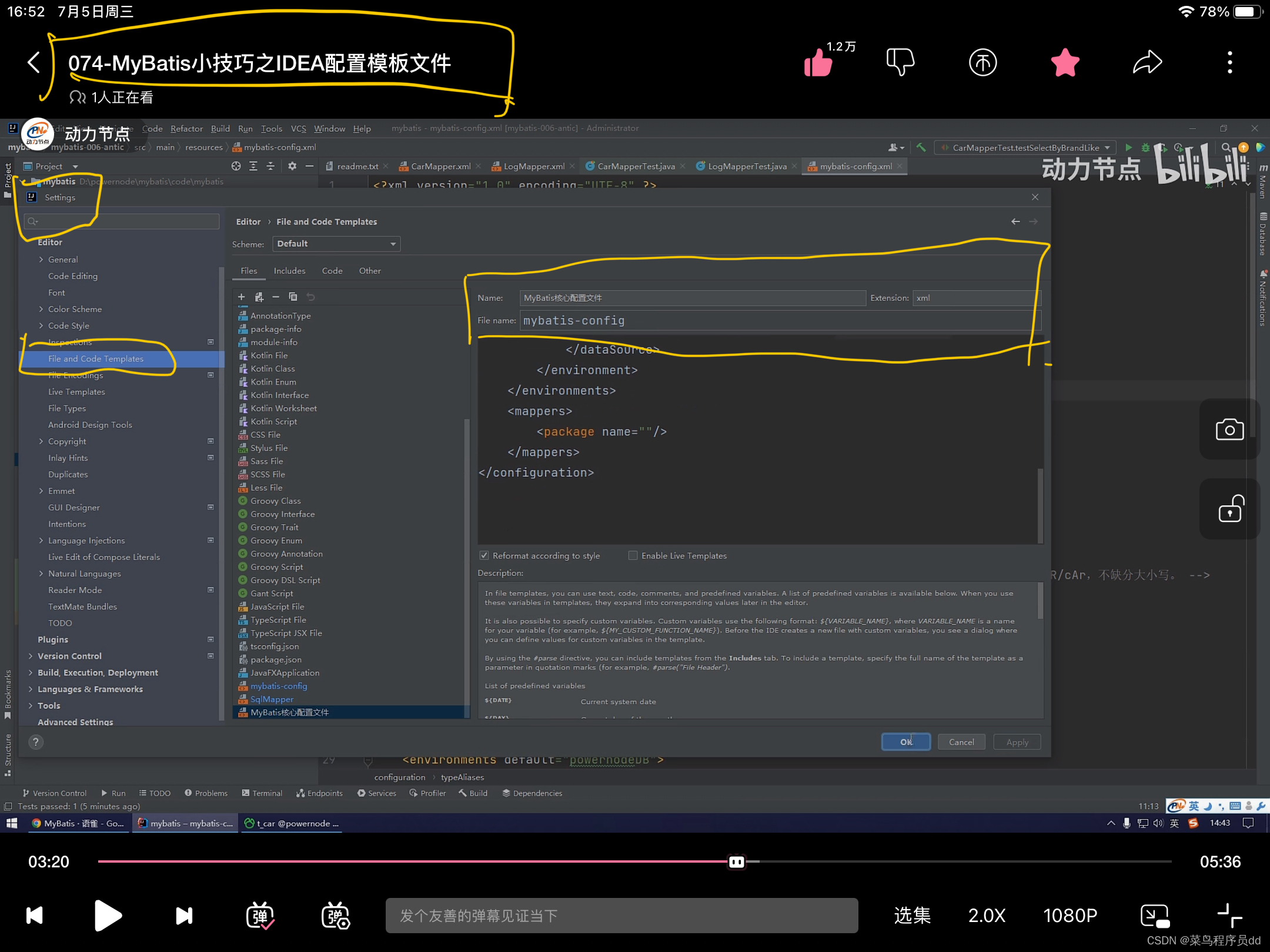Viewport: 1270px width, 952px height.
Task: Tap the pink favorite star icon
Action: 1065,63
